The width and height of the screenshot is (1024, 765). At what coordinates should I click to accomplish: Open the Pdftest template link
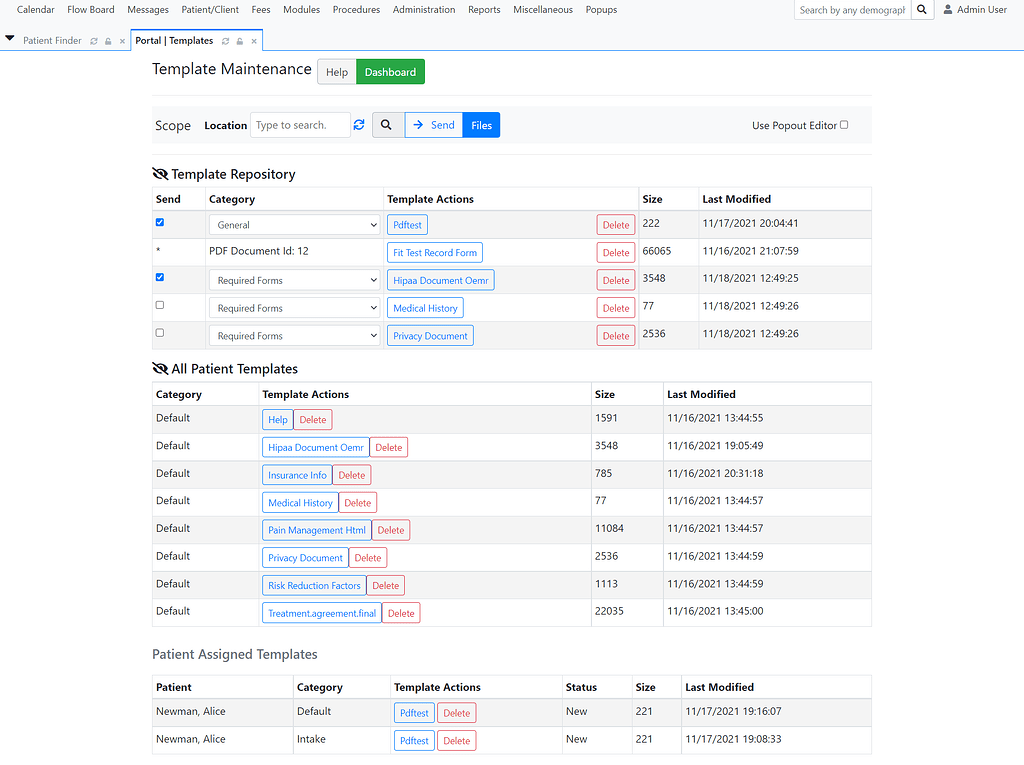pyautogui.click(x=406, y=224)
